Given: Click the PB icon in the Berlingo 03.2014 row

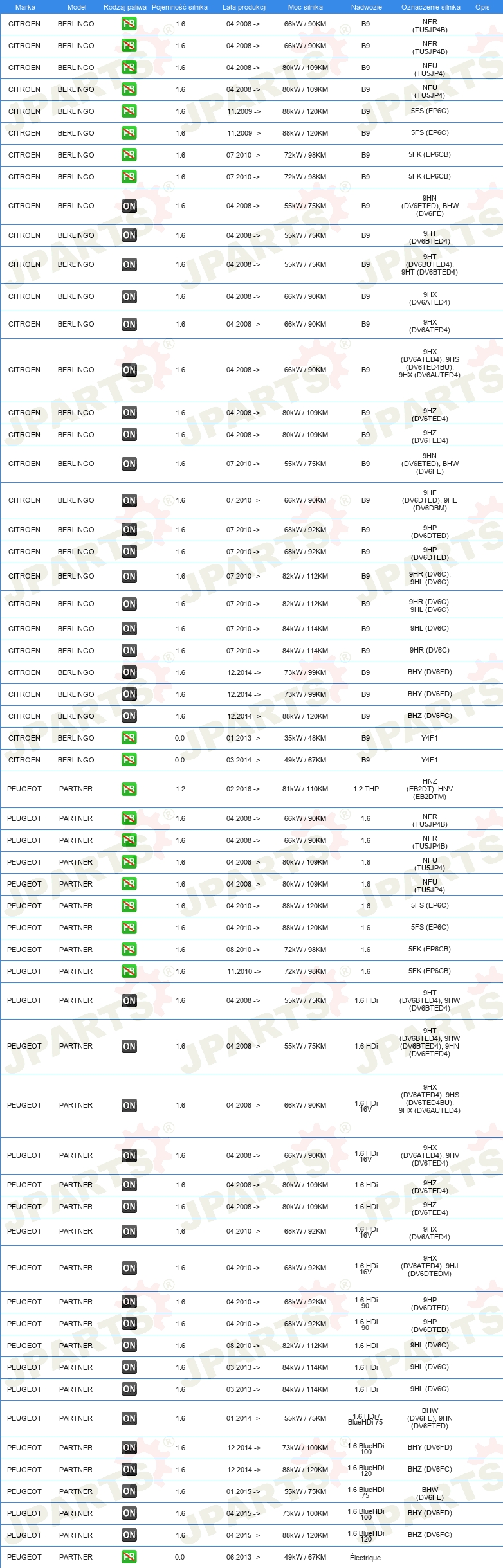Looking at the screenshot, I should [129, 760].
